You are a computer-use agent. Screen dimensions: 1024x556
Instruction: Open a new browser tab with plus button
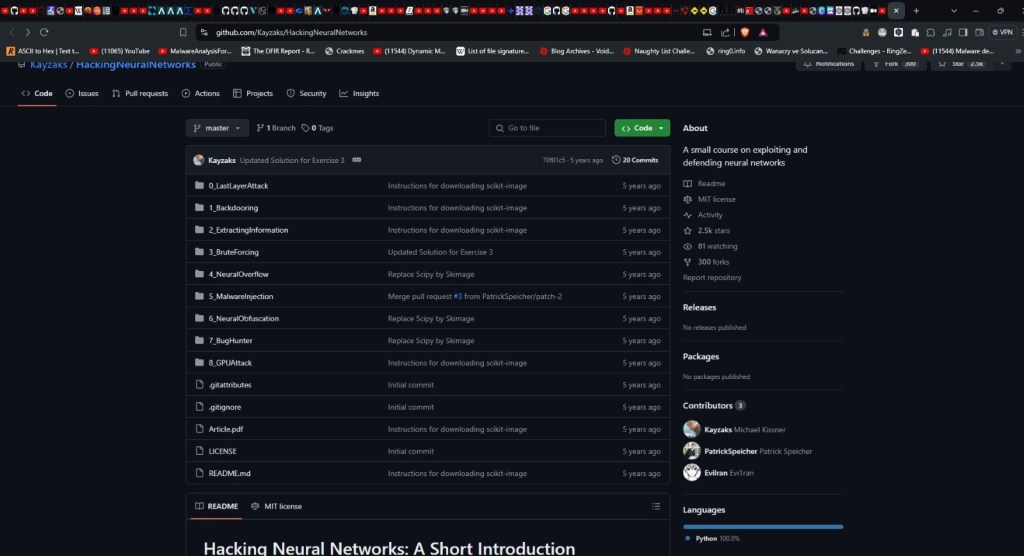tap(916, 11)
